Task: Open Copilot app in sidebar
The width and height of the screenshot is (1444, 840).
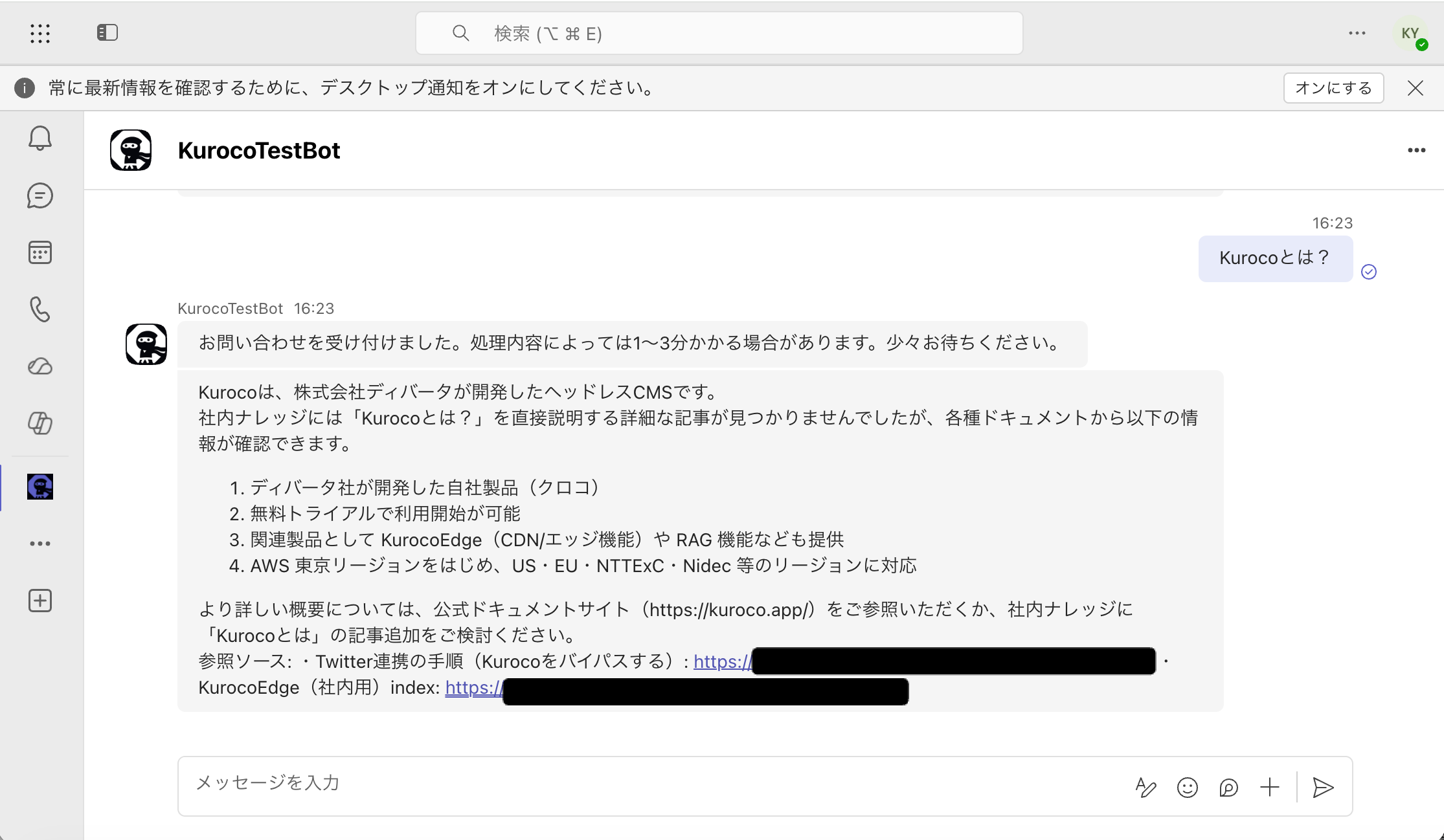Action: pos(40,423)
